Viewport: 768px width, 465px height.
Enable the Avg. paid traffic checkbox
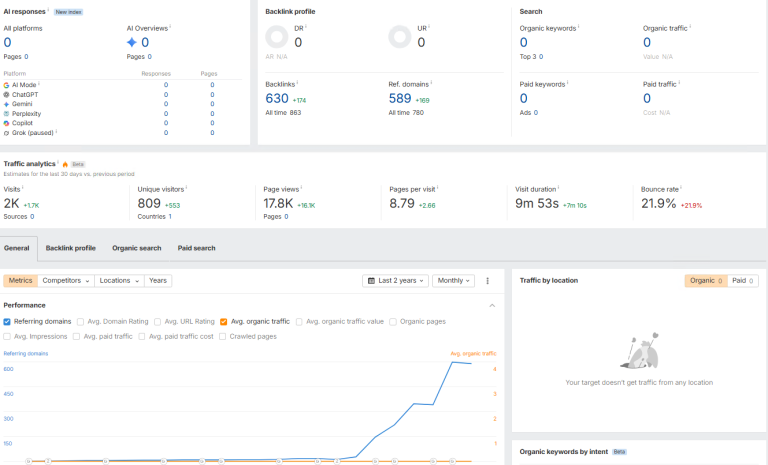click(76, 337)
